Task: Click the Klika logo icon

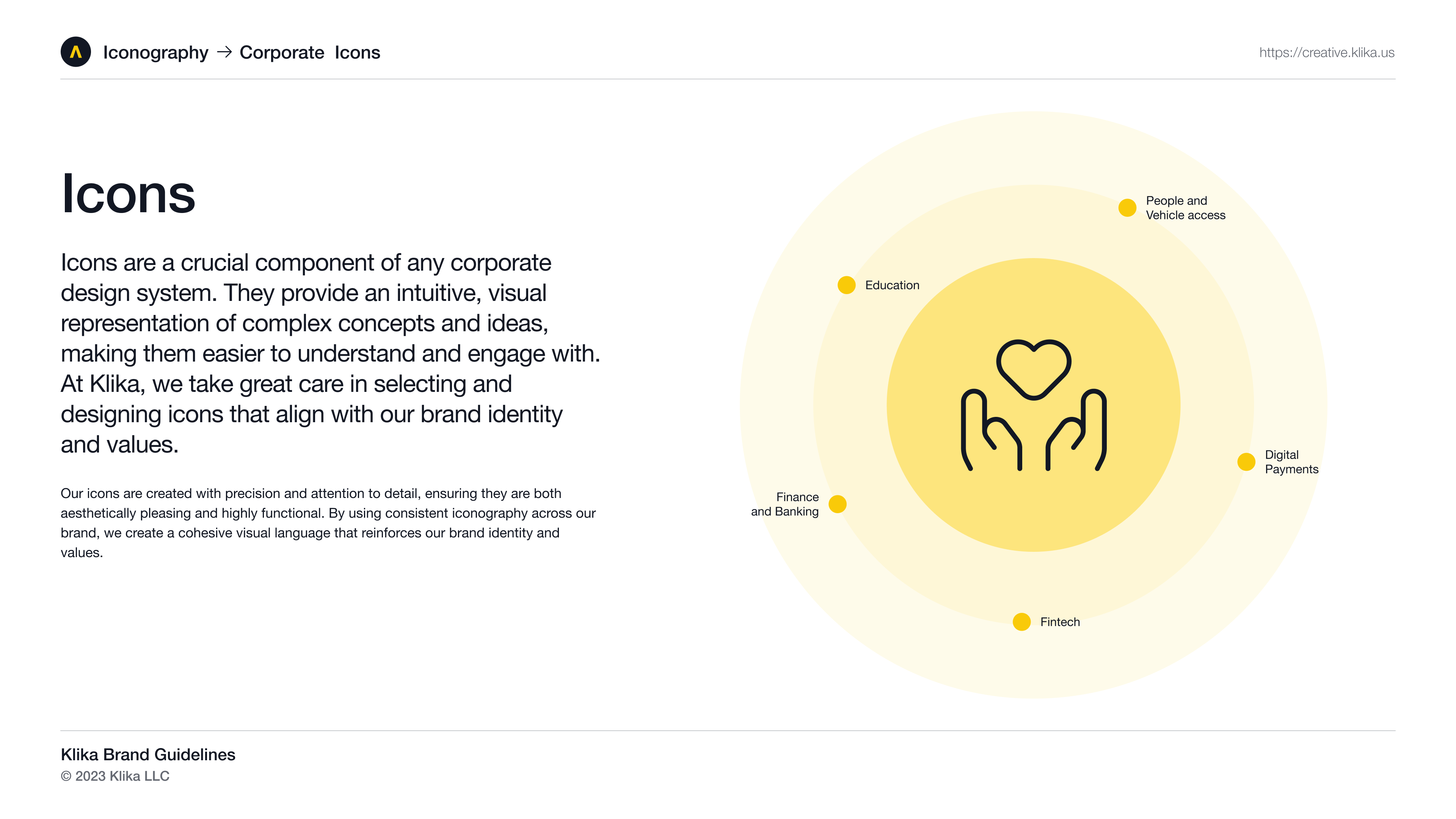Action: pos(76,52)
